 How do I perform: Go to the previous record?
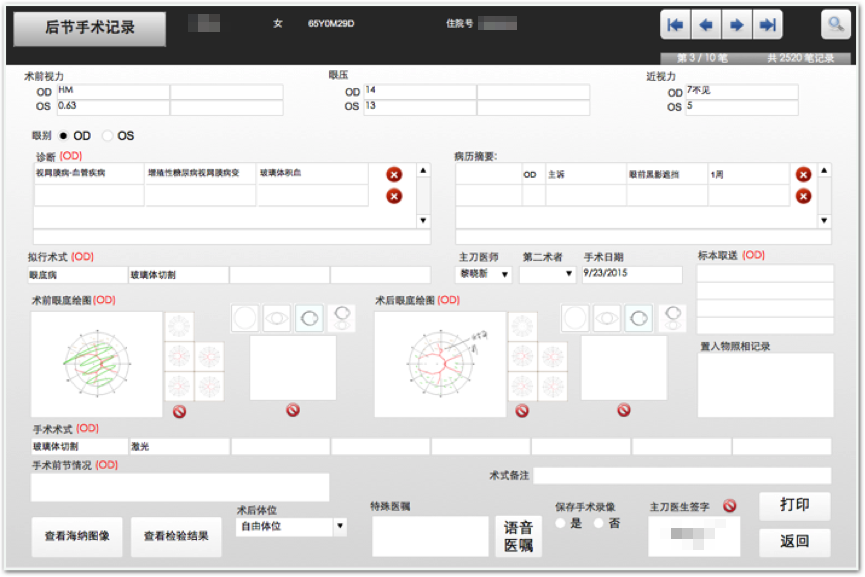tap(706, 25)
